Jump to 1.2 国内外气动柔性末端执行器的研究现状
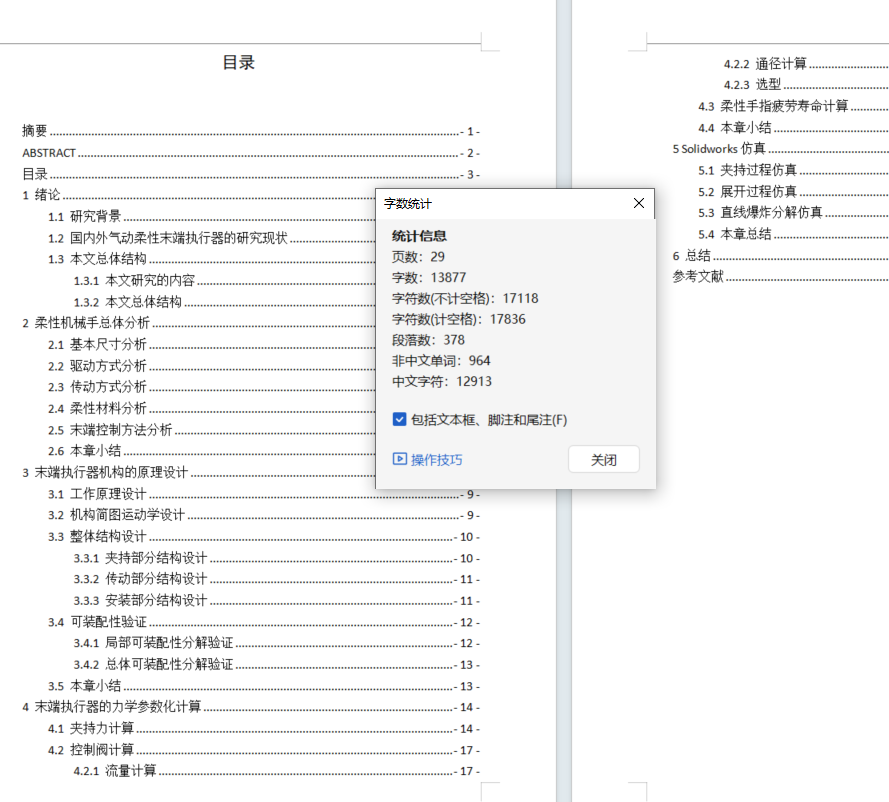Screen dimensions: 889x802 click(x=211, y=238)
